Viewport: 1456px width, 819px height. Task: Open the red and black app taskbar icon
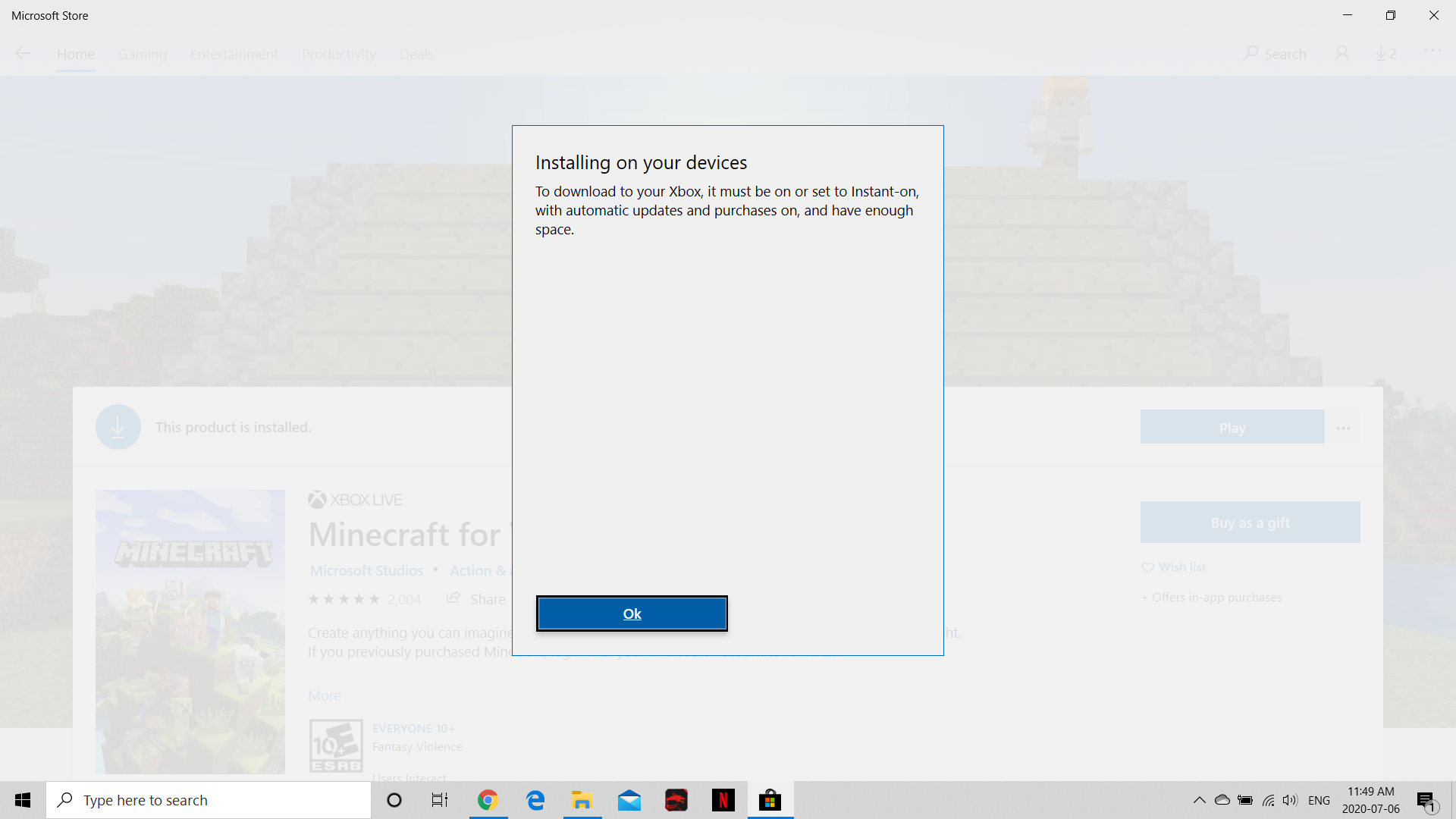coord(676,800)
